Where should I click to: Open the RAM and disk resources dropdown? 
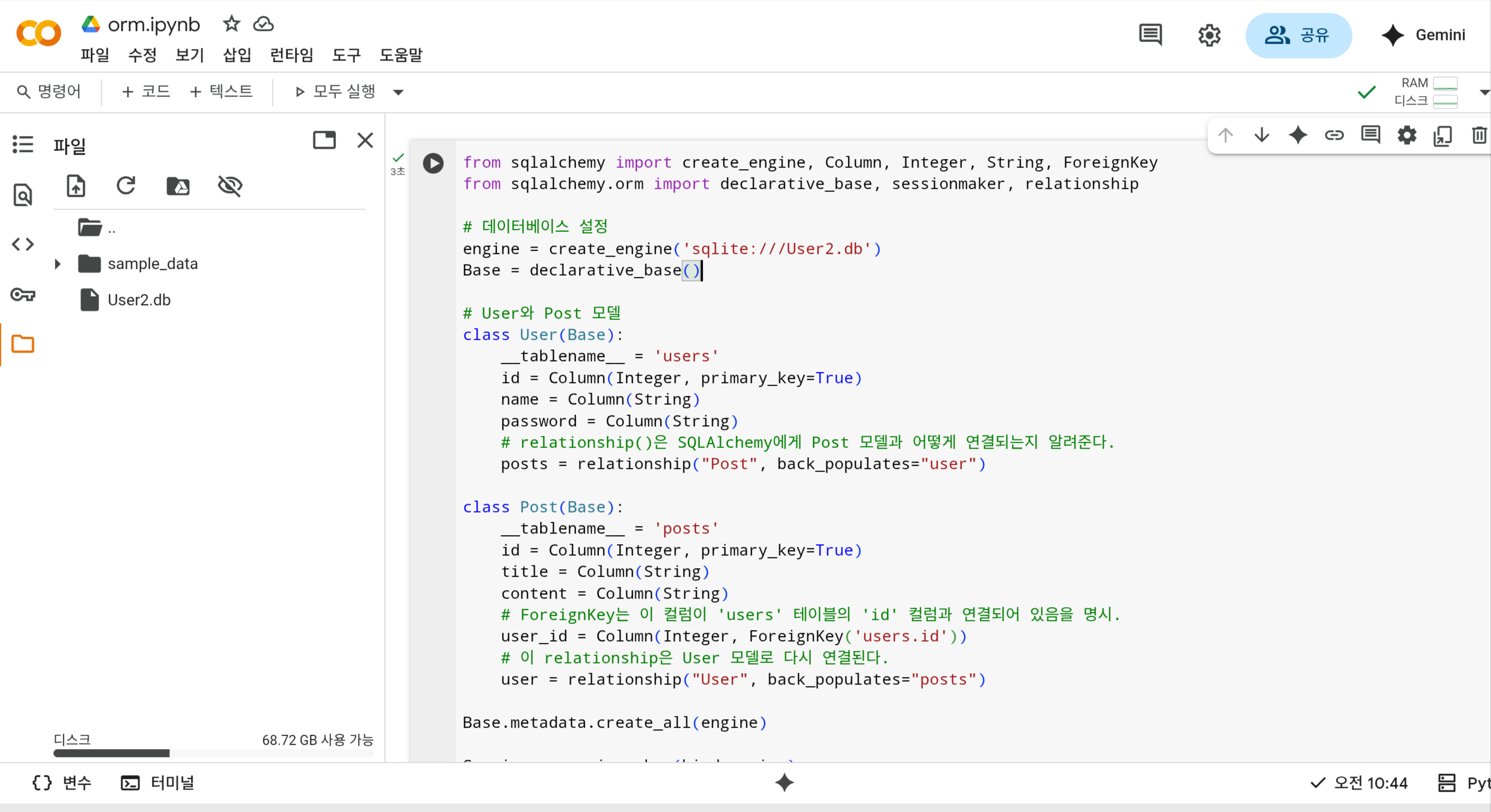point(1483,92)
